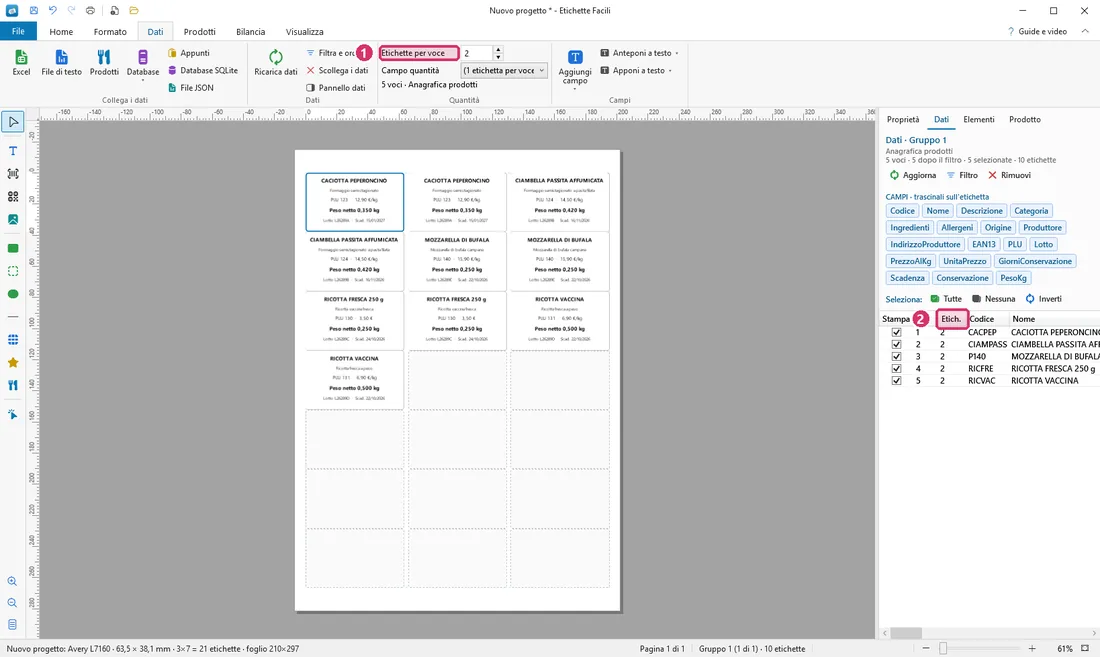Select the image tool in left toolbar
The image size is (1100, 657).
tap(13, 219)
